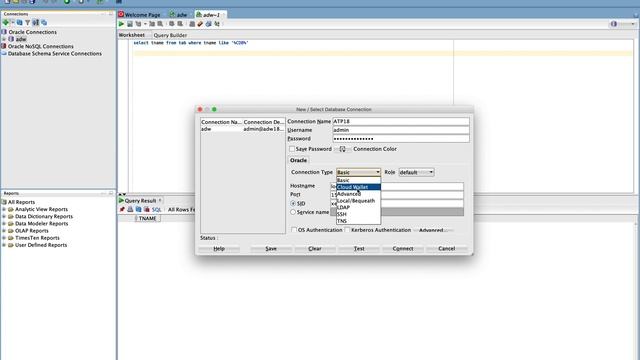Select adw row in saved connections list
Image resolution: width=640 pixels, height=360 pixels.
(x=243, y=129)
